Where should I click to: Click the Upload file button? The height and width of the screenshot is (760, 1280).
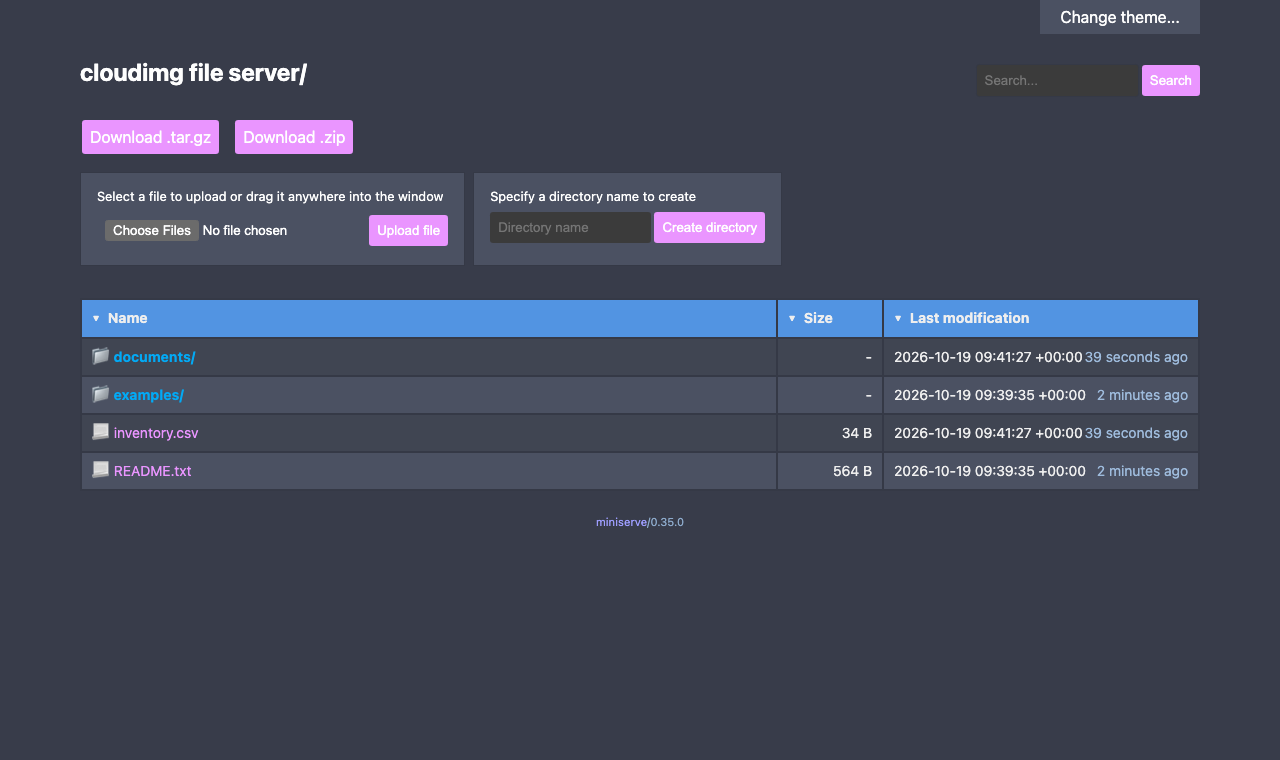(408, 230)
